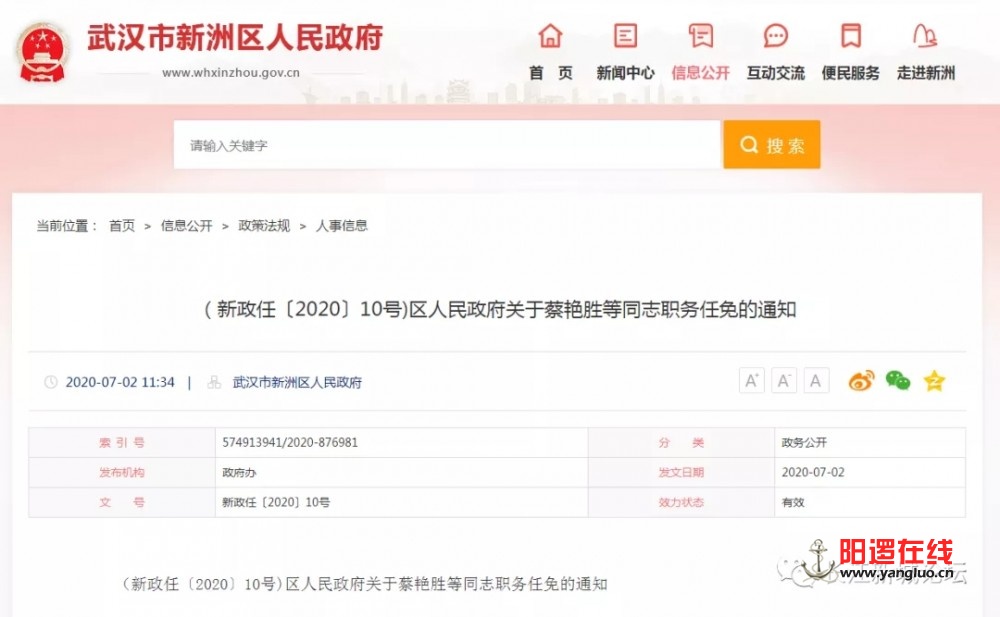Open the 新闻中心 menu item

point(625,73)
